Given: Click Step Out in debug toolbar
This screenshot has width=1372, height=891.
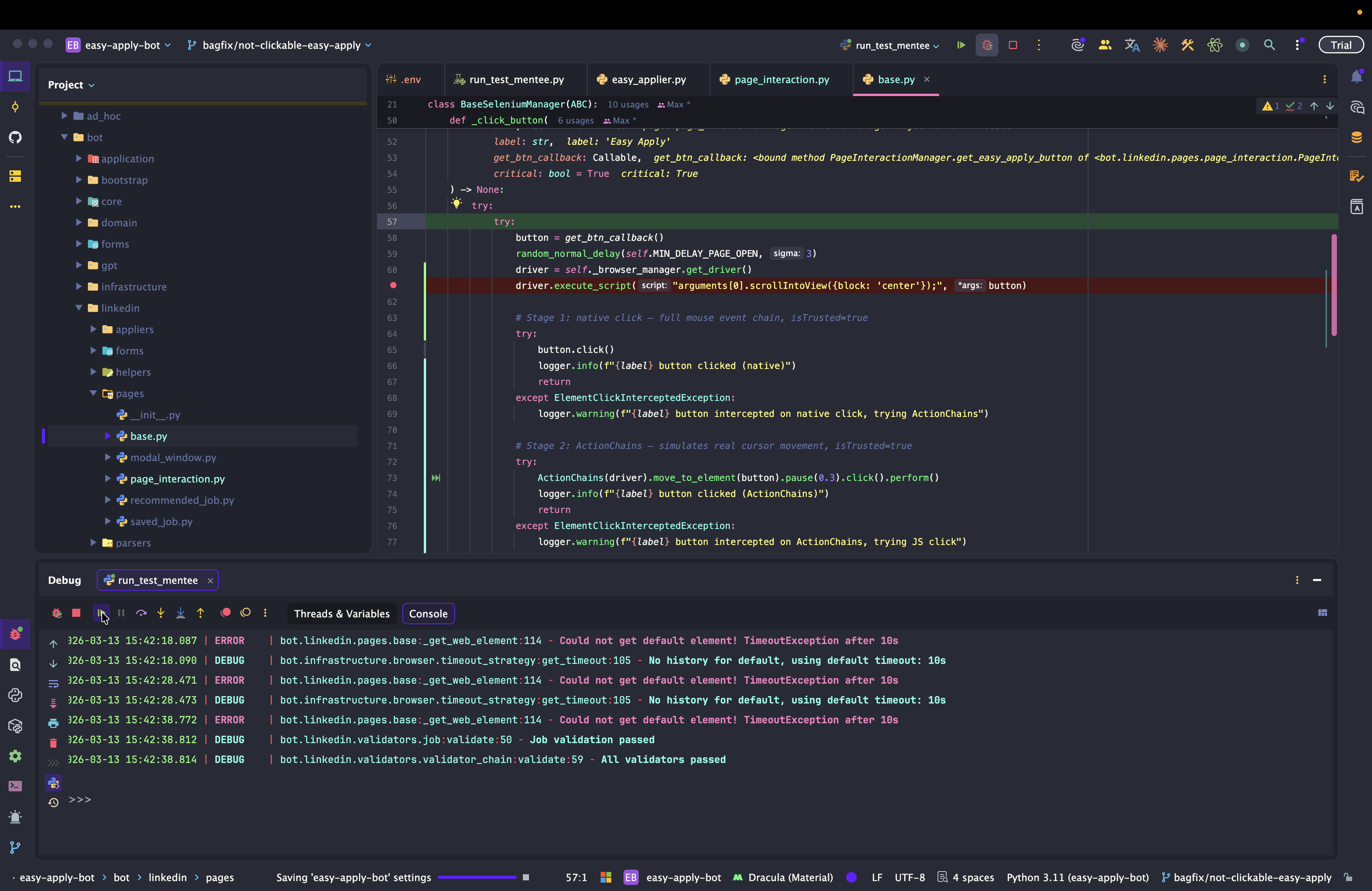Looking at the screenshot, I should point(200,613).
